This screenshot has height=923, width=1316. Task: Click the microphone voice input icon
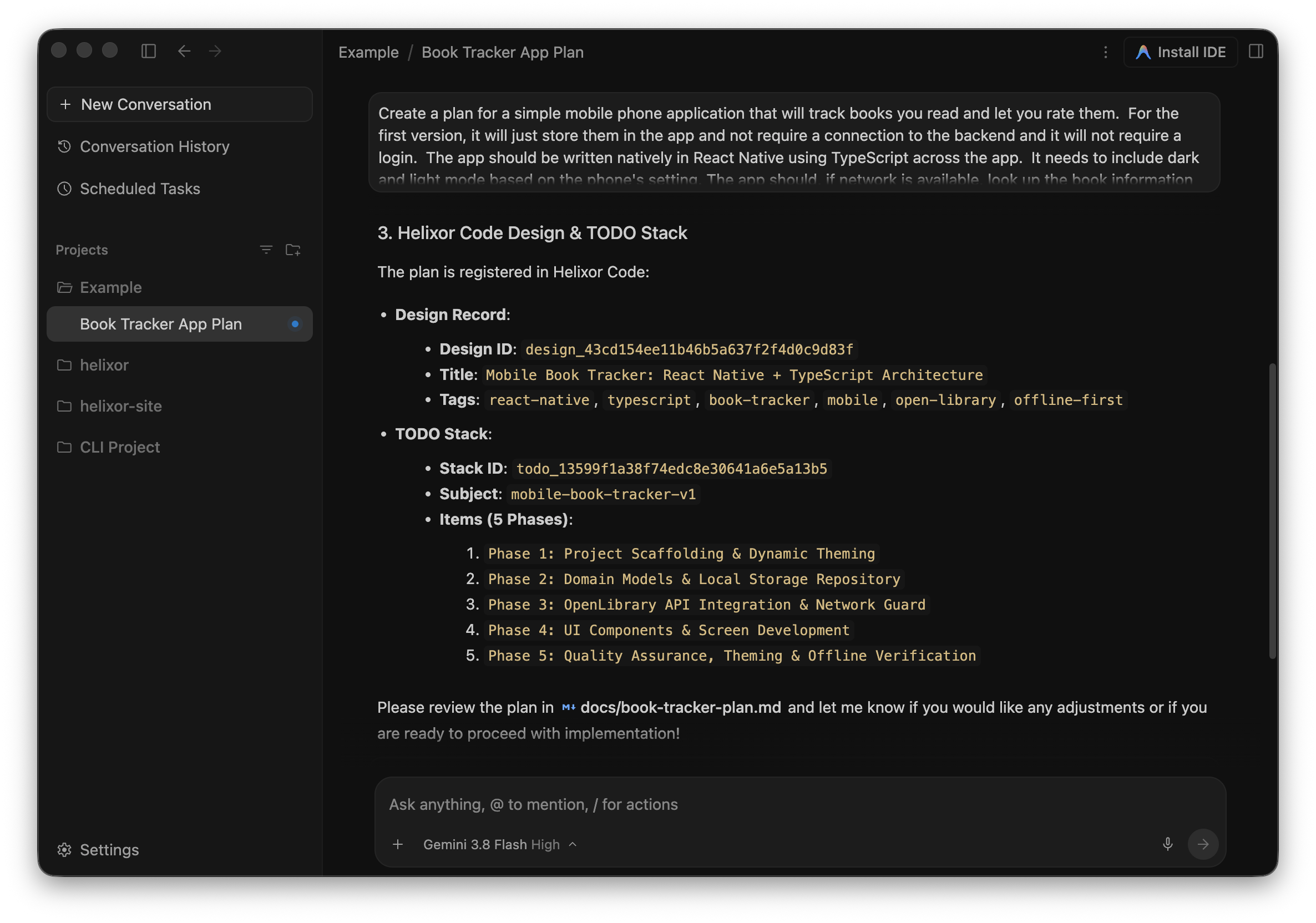[1167, 844]
